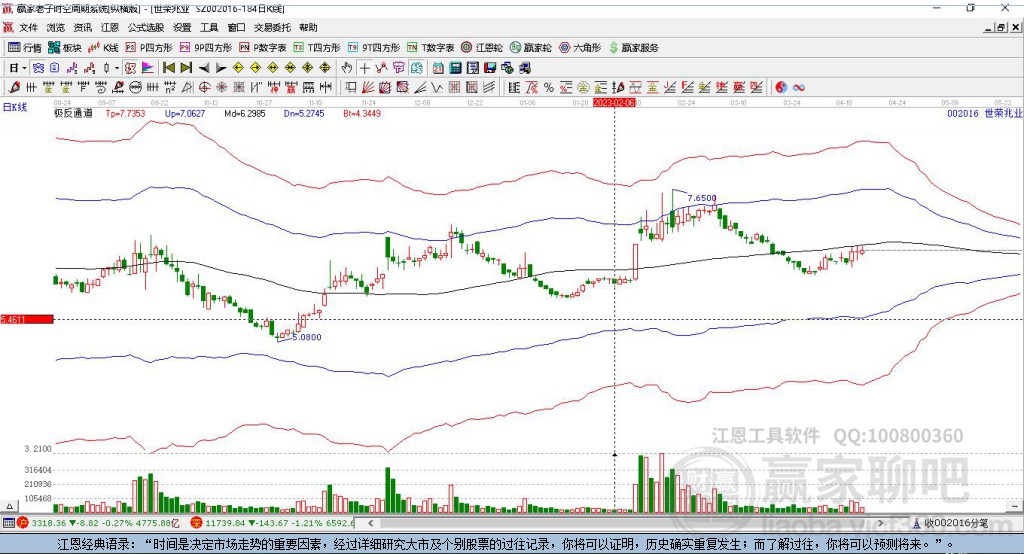Open the calendar icon in toolbar
The width and height of the screenshot is (1024, 554).
click(438, 68)
